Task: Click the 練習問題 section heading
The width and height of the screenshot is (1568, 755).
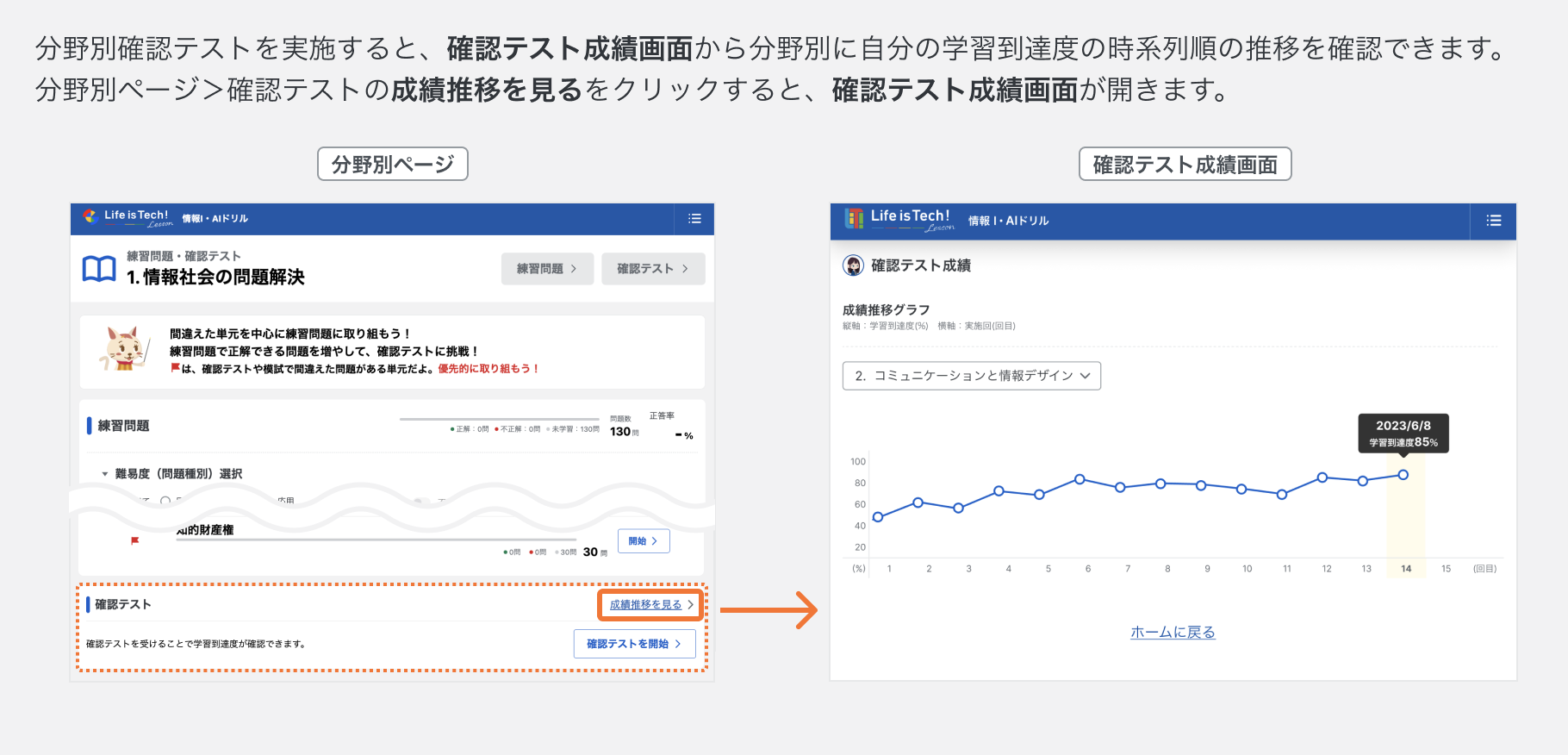Action: pyautogui.click(x=123, y=426)
